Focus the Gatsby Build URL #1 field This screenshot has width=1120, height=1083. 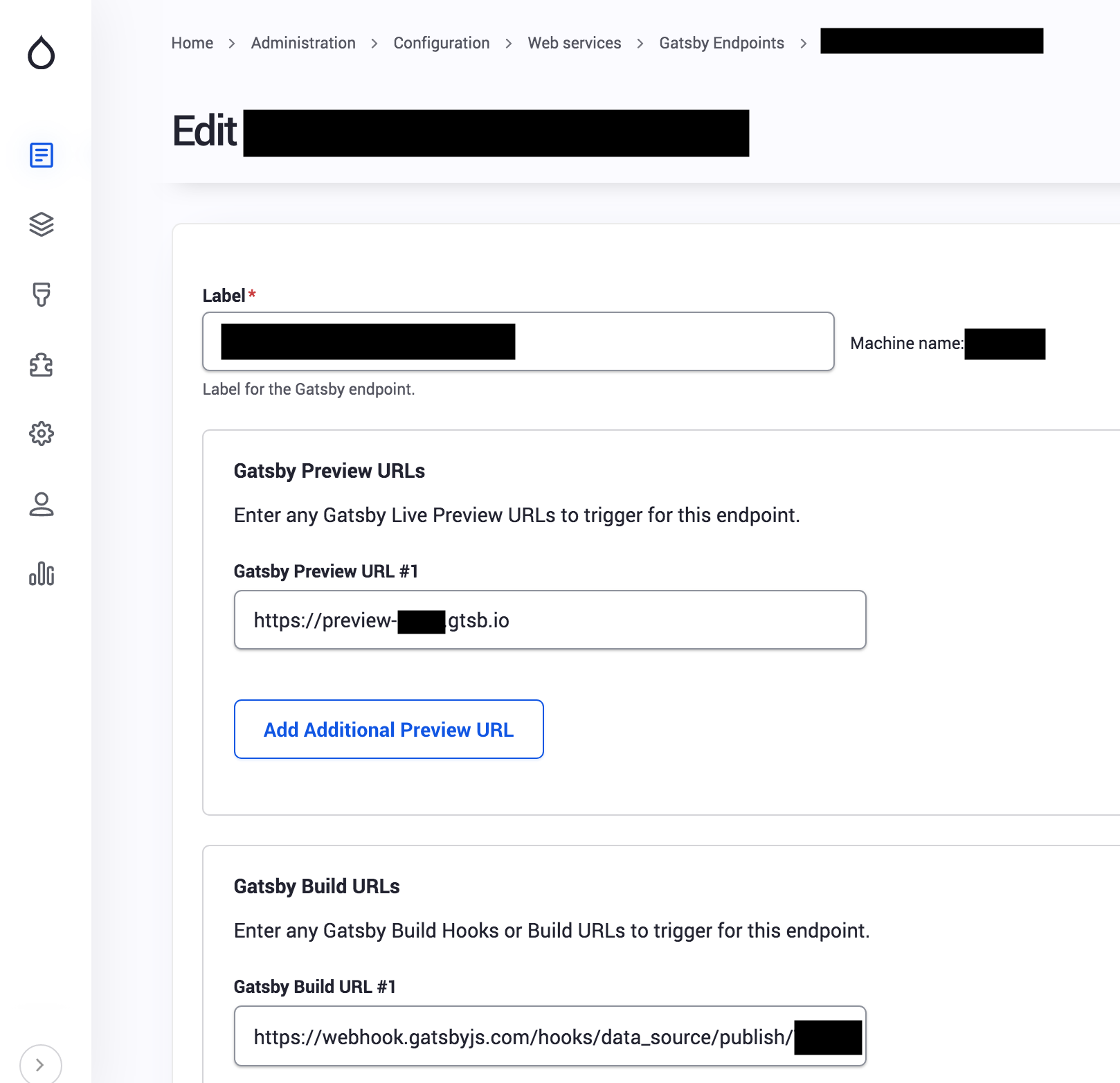click(550, 1036)
